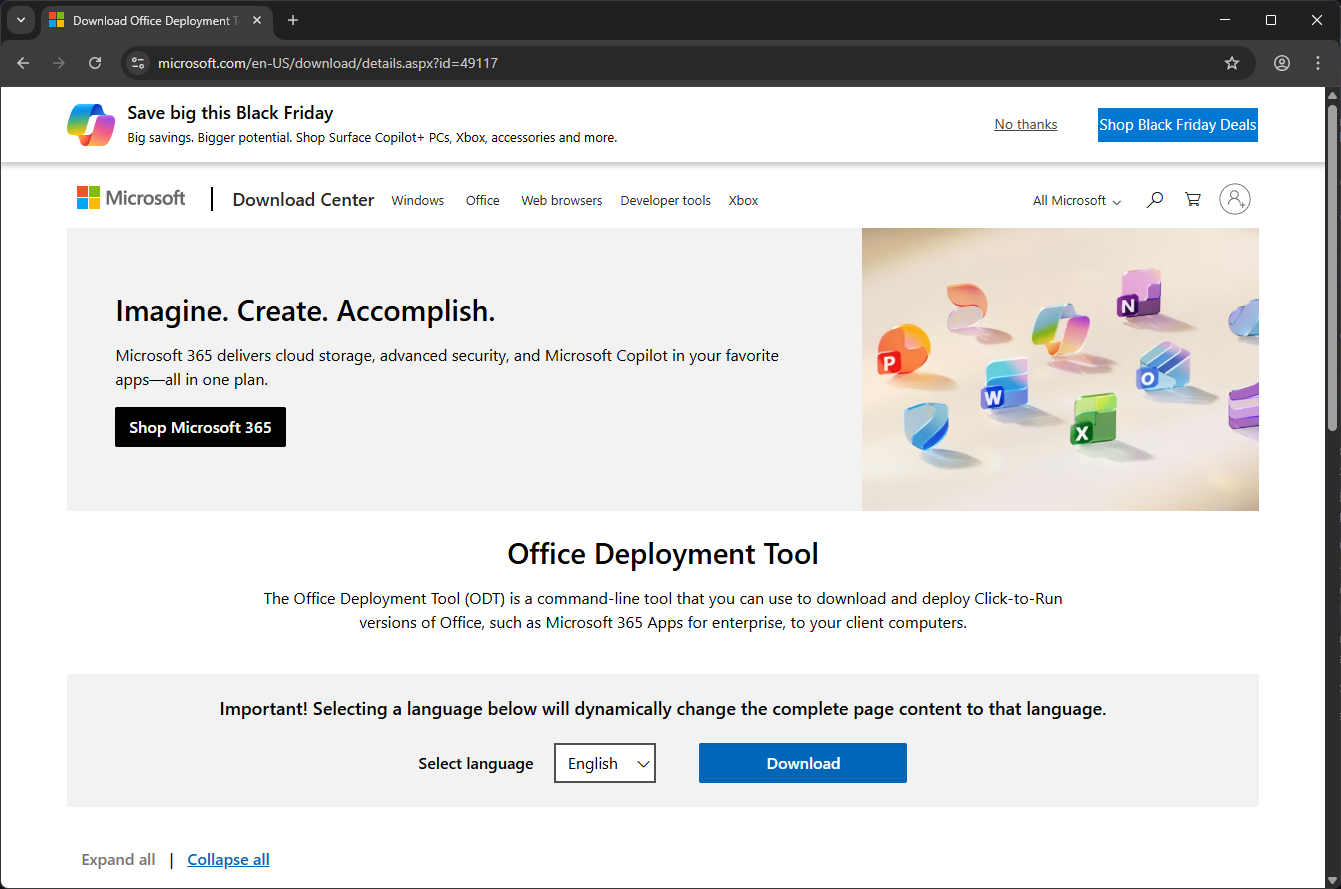
Task: Click the Microsoft logo
Action: click(130, 197)
